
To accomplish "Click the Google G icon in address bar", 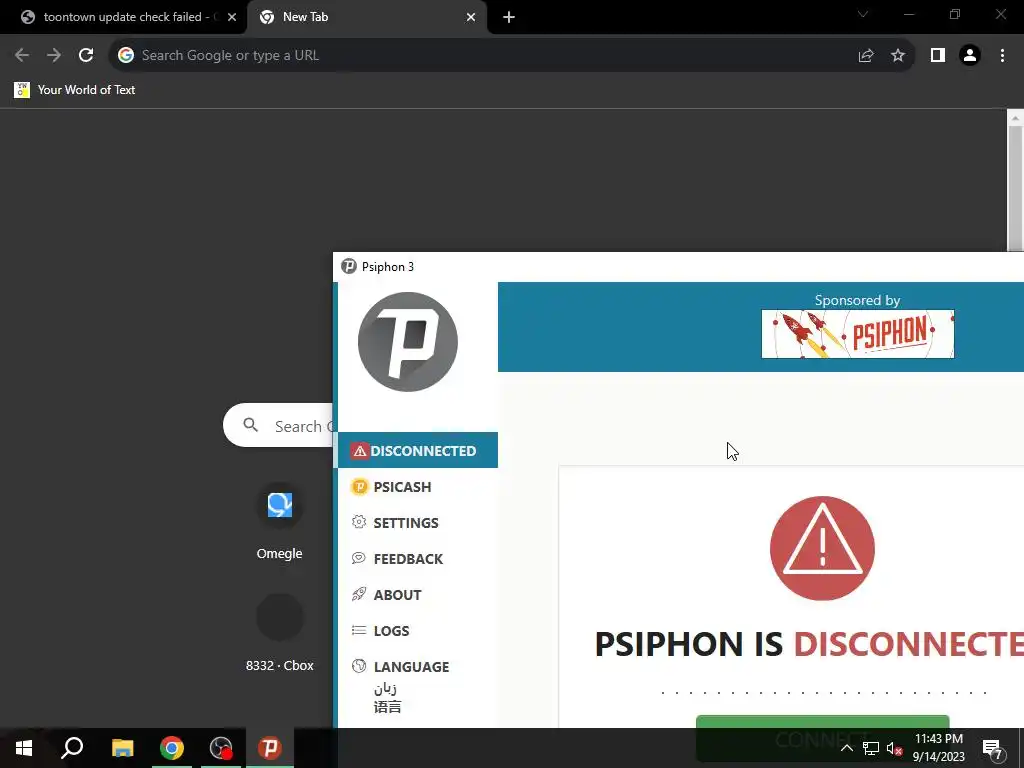I will point(125,55).
